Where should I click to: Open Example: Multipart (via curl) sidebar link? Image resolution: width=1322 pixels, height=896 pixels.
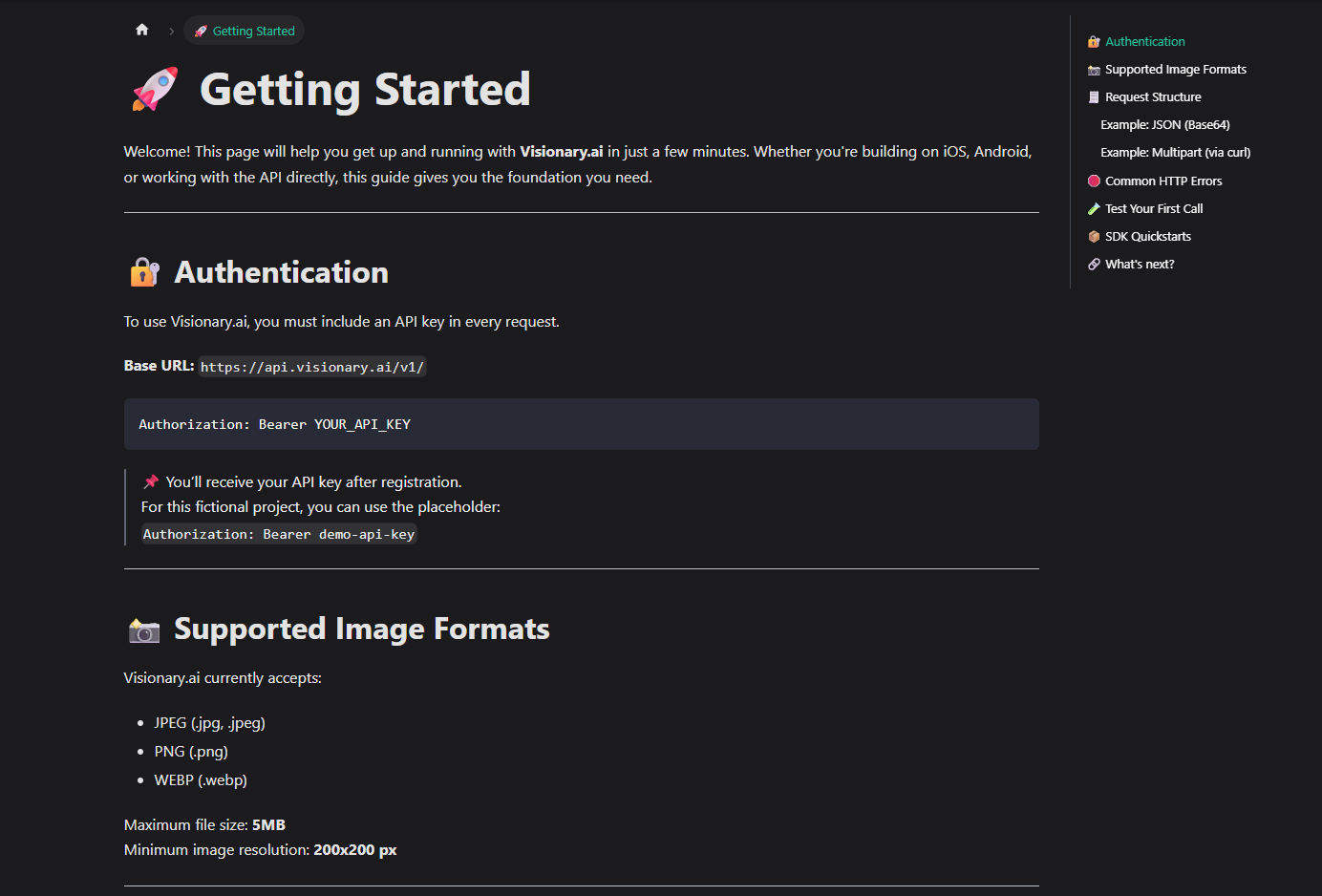pyautogui.click(x=1175, y=153)
